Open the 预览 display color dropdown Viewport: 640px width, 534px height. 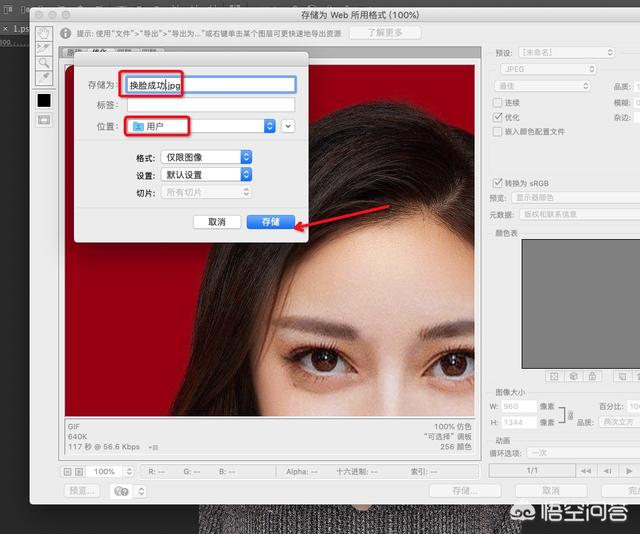(576, 198)
